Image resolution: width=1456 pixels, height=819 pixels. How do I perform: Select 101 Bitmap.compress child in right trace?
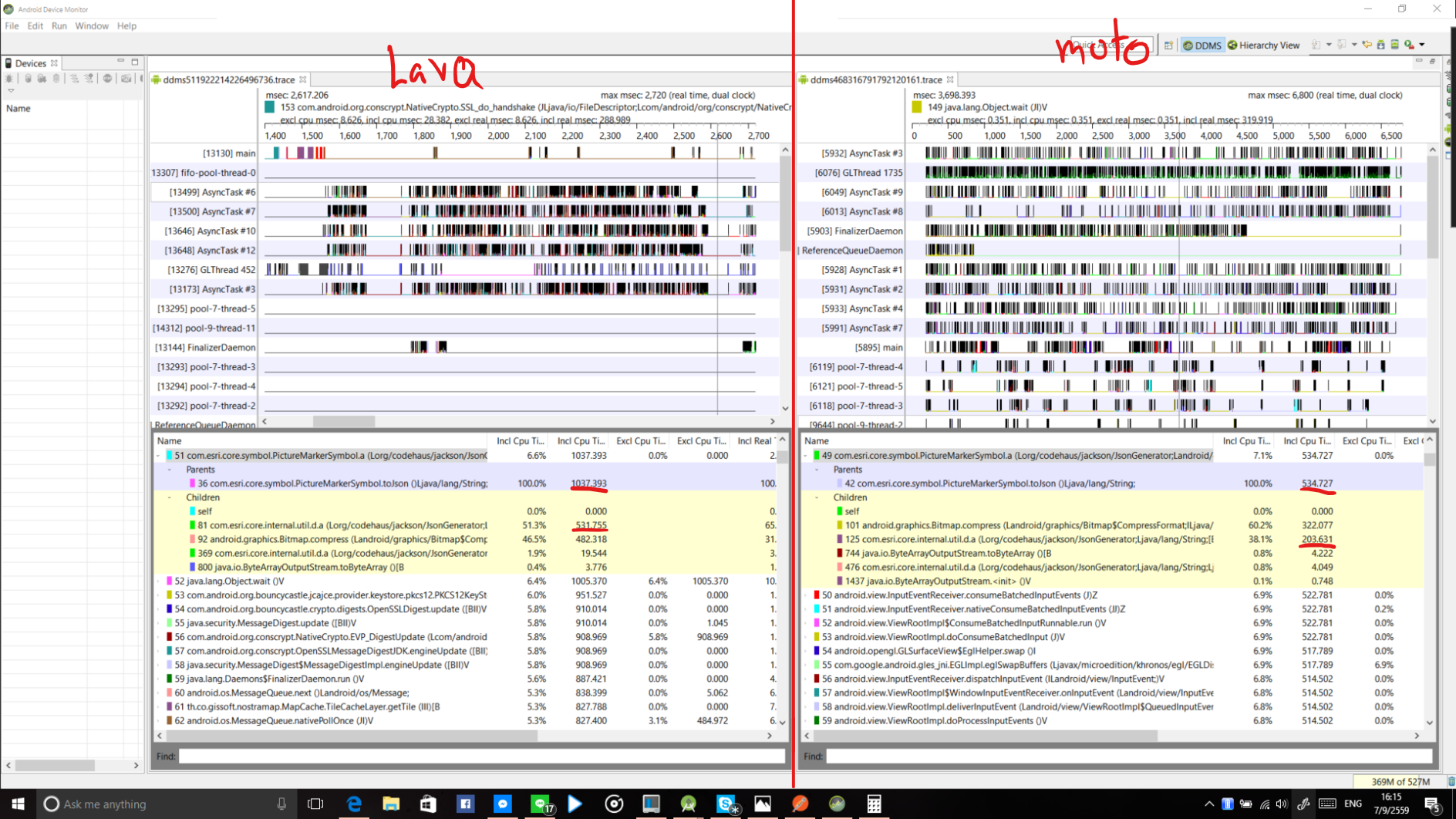tap(1112, 525)
